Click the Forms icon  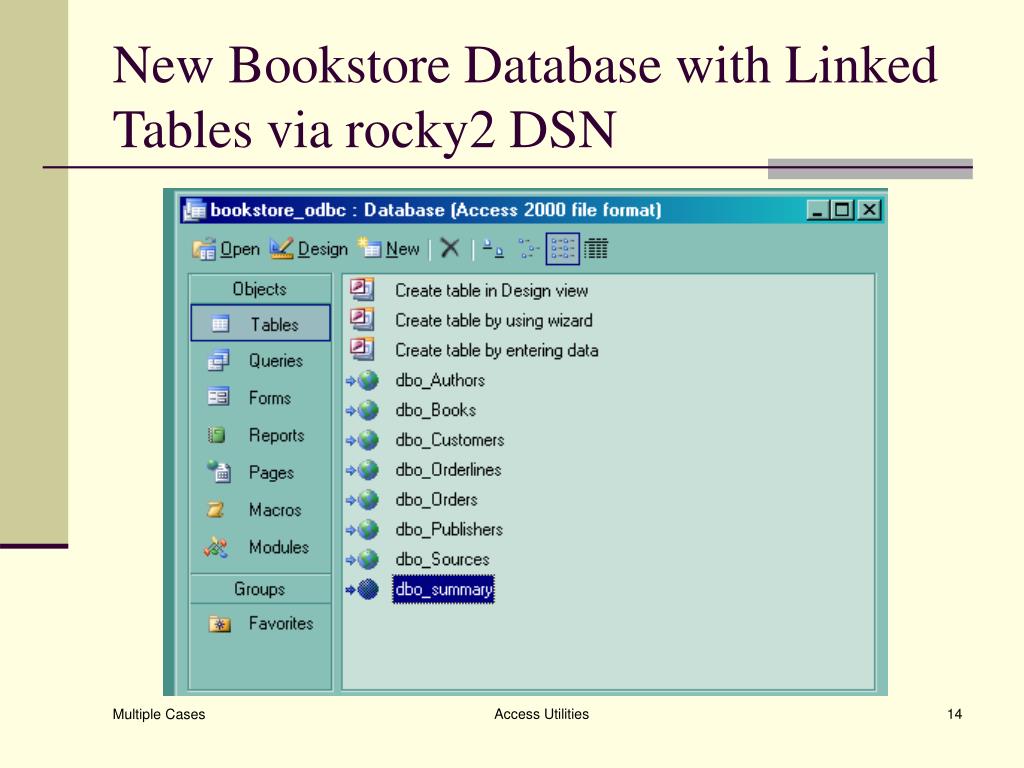click(x=218, y=397)
